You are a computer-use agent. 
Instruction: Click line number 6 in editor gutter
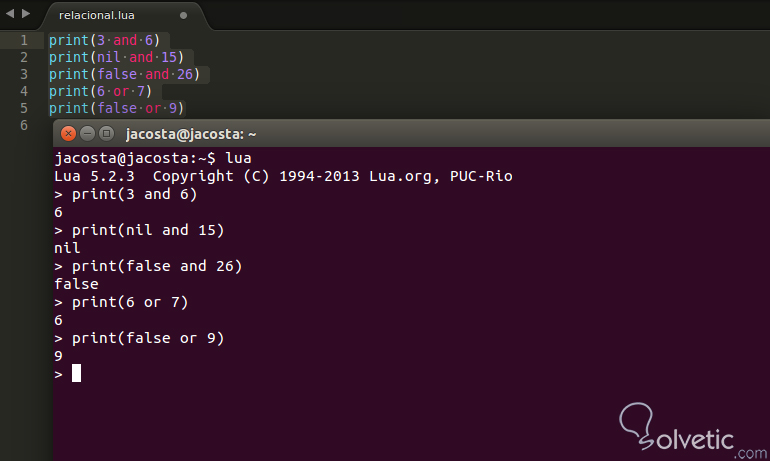point(23,126)
